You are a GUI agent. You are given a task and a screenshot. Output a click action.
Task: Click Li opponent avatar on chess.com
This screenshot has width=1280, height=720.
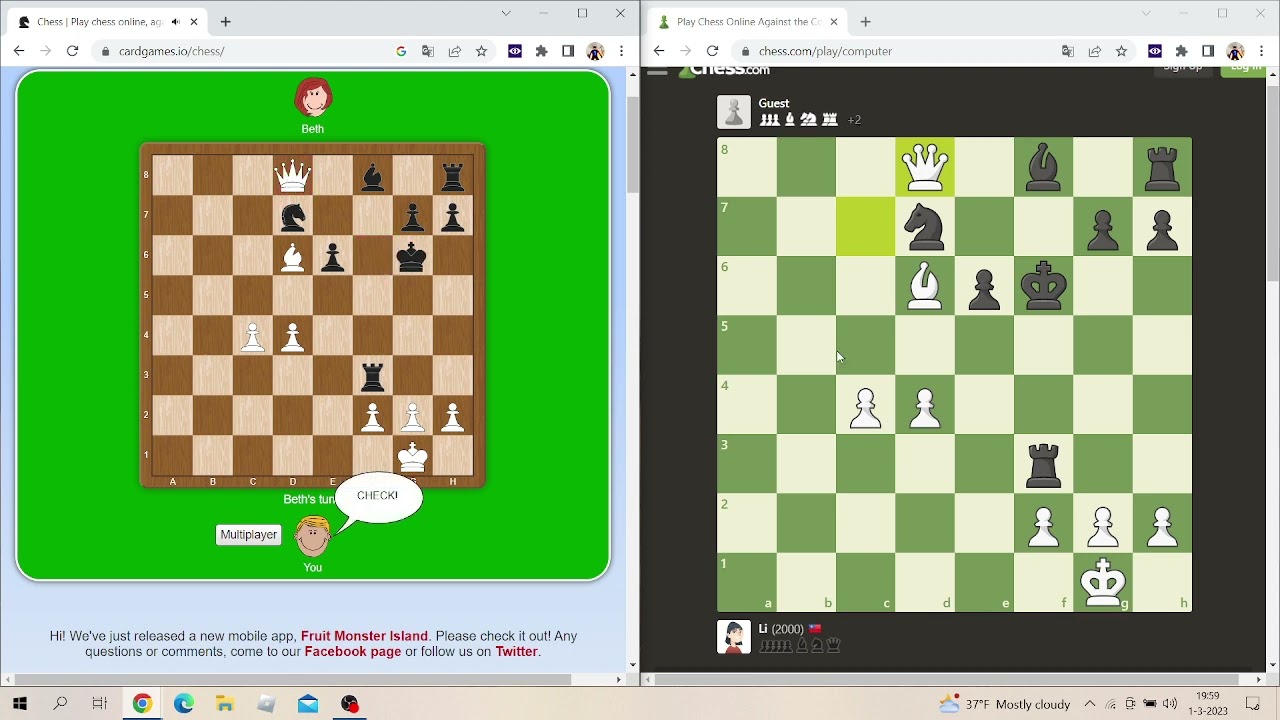coord(734,637)
